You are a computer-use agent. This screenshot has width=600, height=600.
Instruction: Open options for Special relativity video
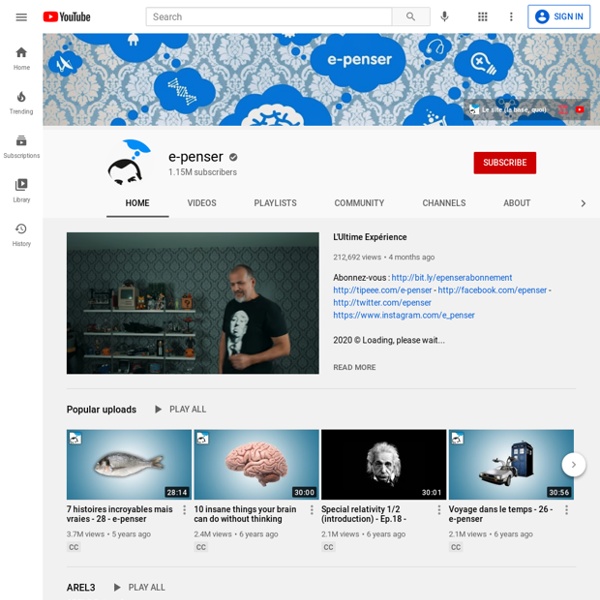[x=439, y=510]
